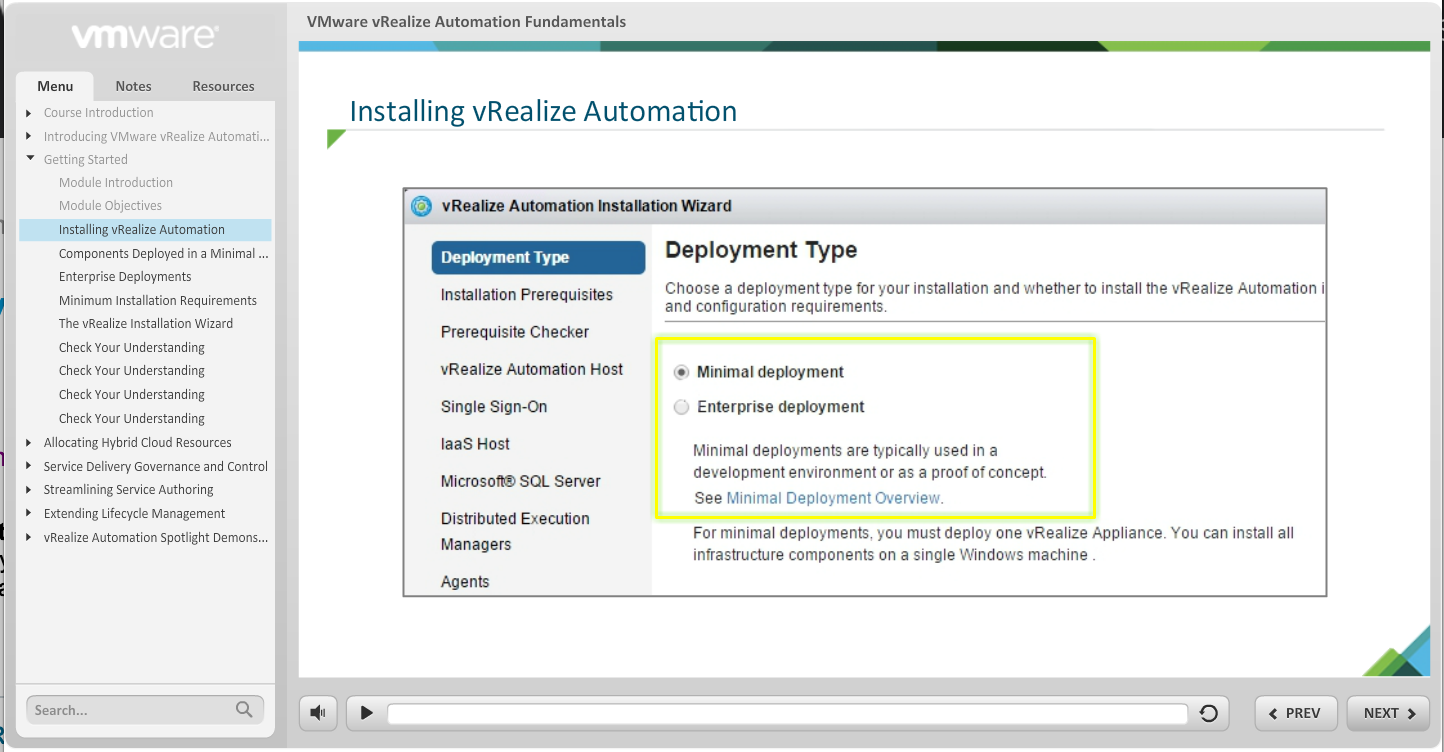This screenshot has width=1444, height=752.
Task: Expand the Course Introduction section
Action: [29, 113]
